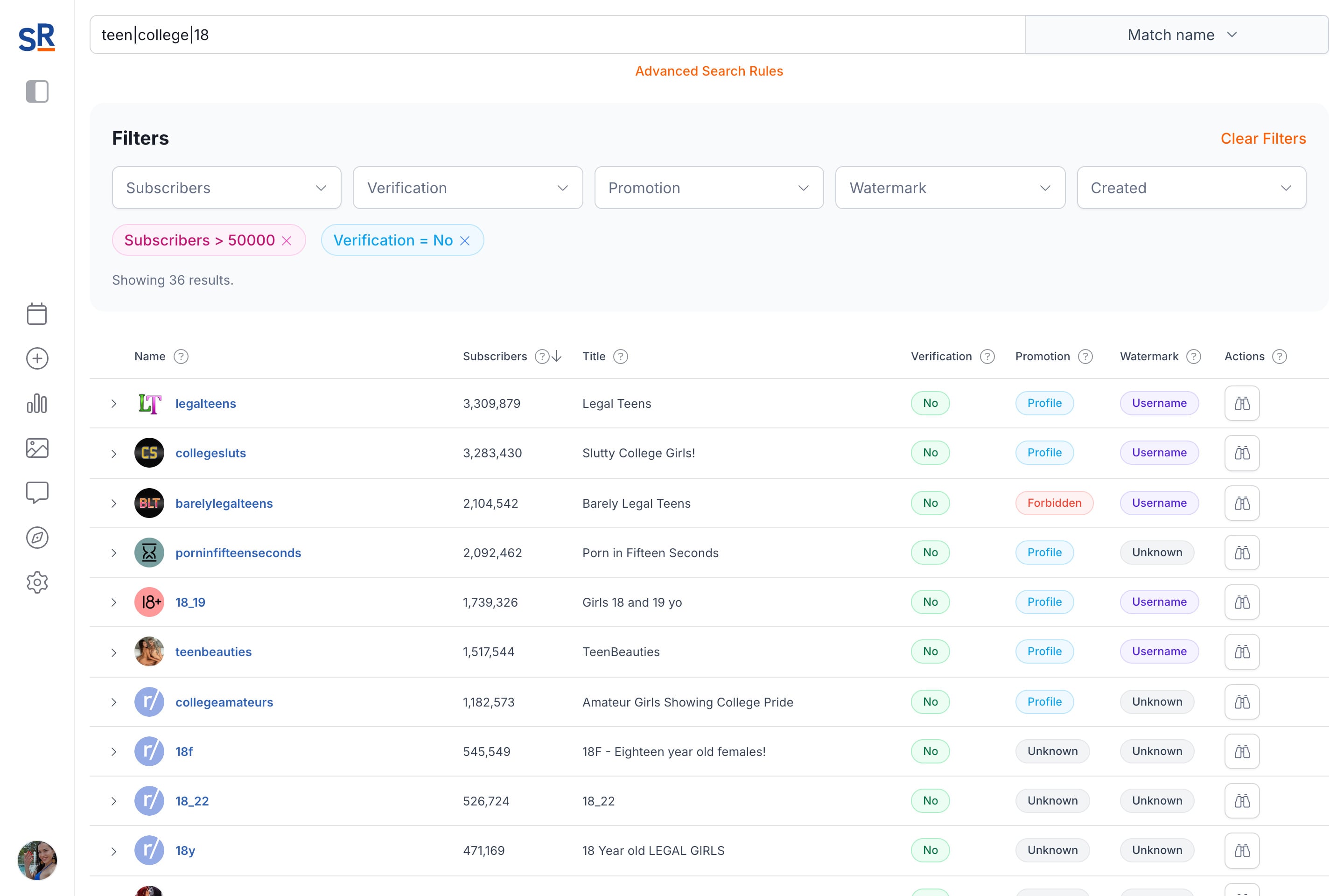Click binoculars action for legalteens row
The height and width of the screenshot is (896, 1344).
pos(1241,403)
